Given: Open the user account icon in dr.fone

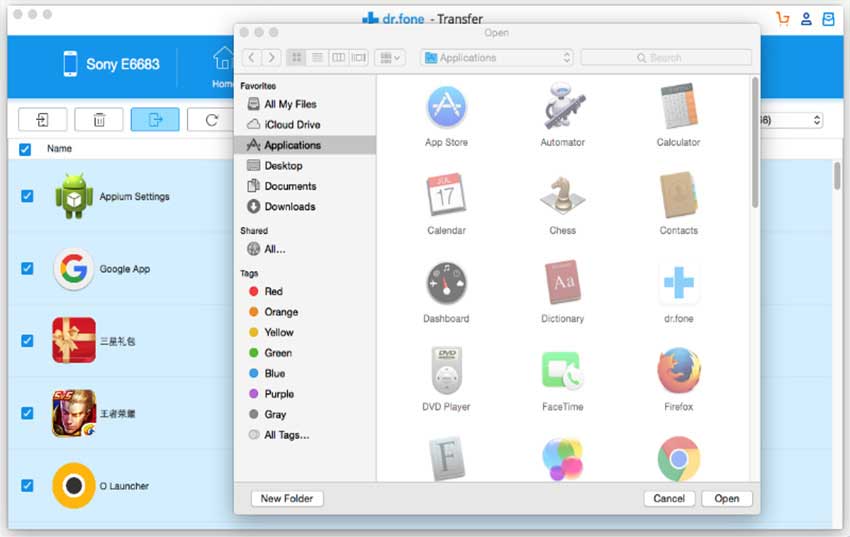Looking at the screenshot, I should pos(806,19).
